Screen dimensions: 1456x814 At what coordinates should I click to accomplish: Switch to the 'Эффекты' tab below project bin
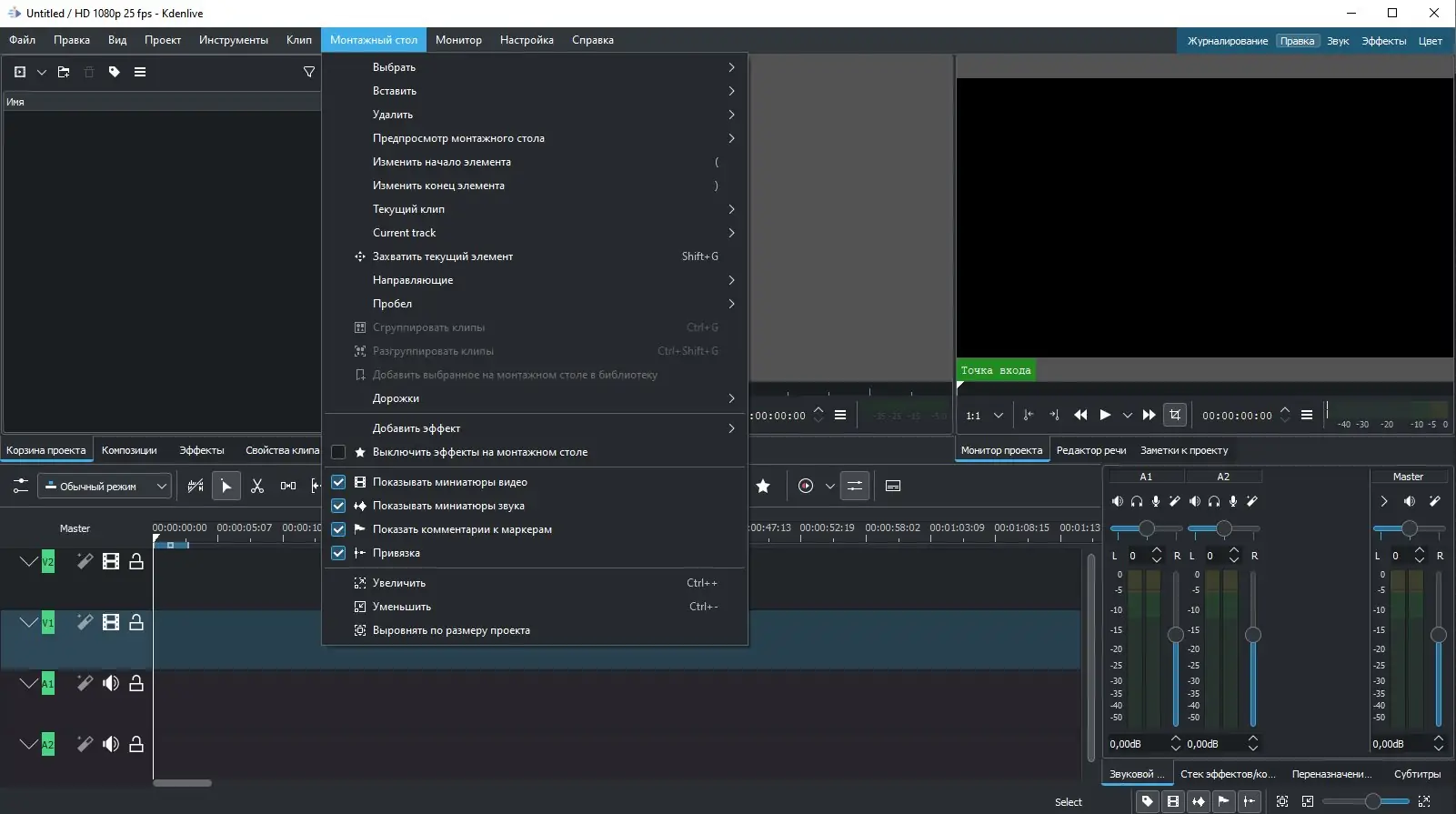click(202, 450)
